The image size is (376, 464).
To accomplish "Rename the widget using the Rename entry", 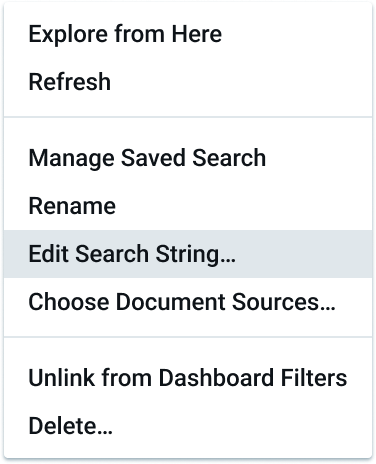I will click(188, 206).
